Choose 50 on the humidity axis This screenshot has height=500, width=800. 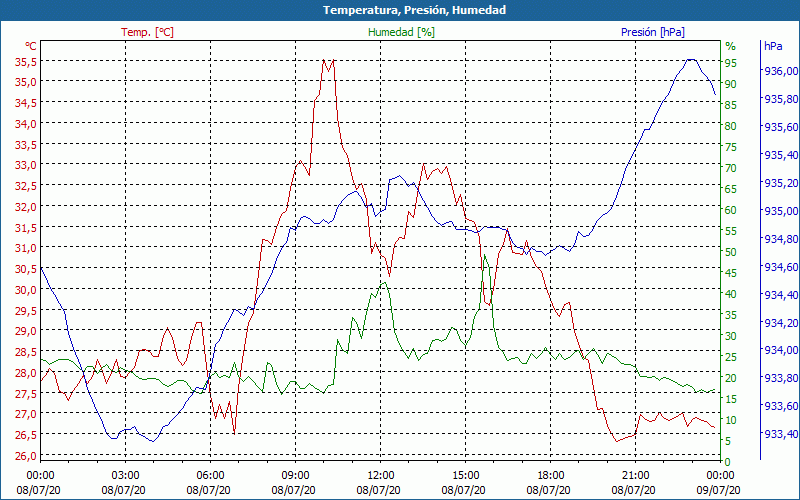point(731,252)
